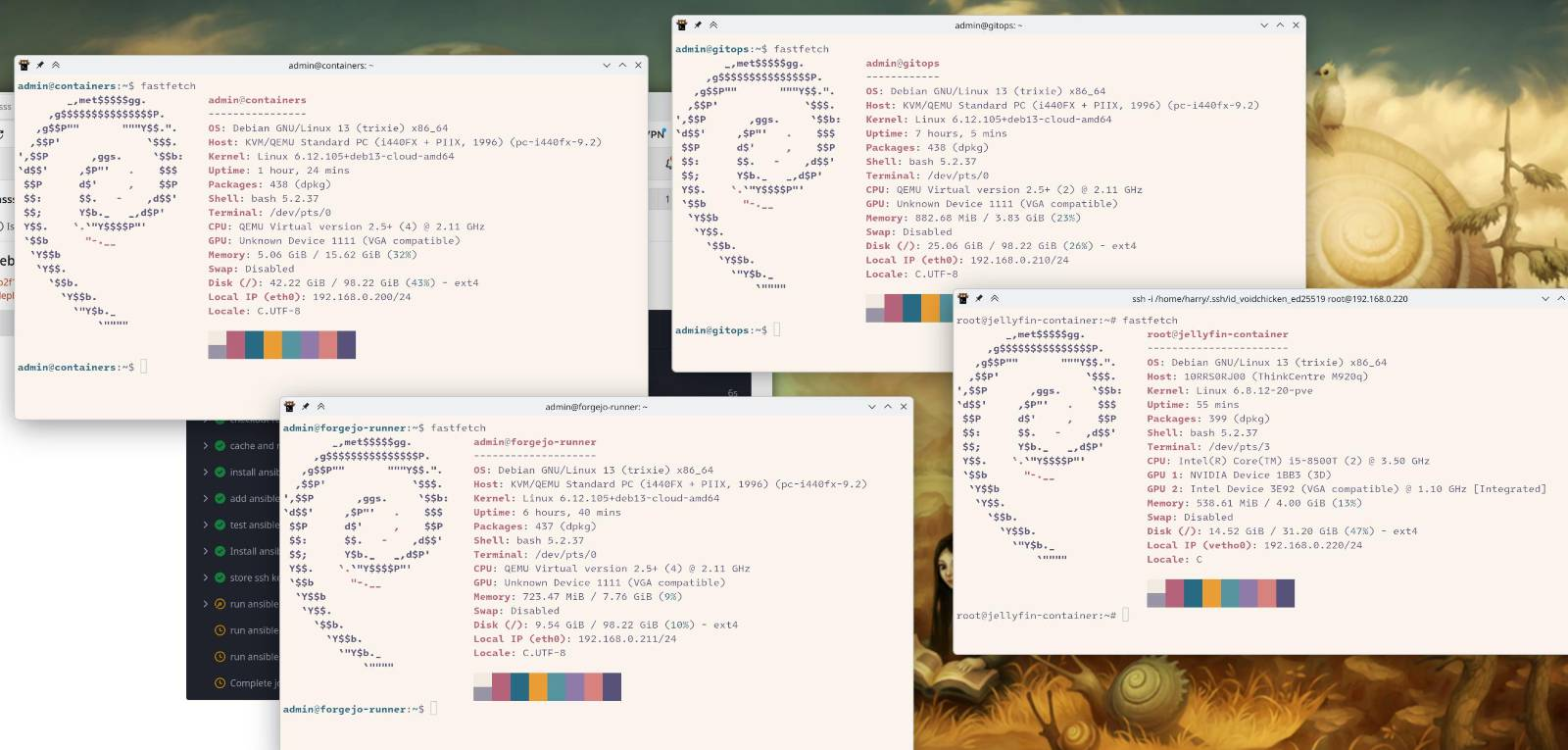Pin the admin@gitops terminal on all desktops
This screenshot has width=1568, height=750.
pos(698,25)
